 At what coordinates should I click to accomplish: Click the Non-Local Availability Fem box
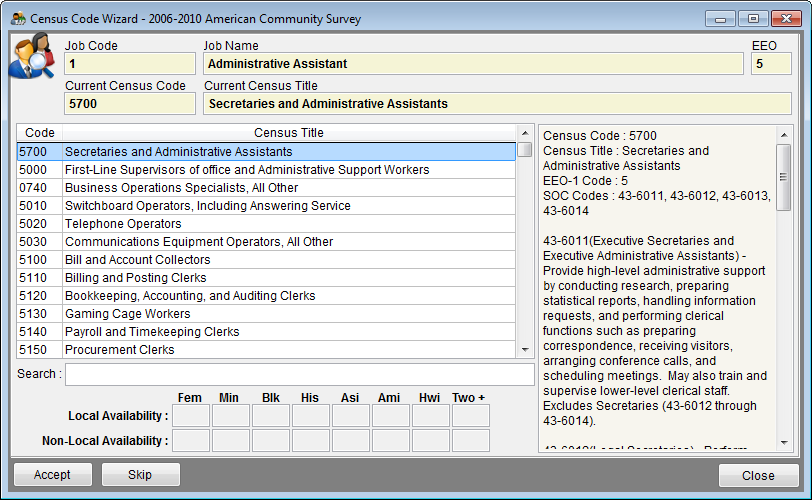tap(191, 440)
